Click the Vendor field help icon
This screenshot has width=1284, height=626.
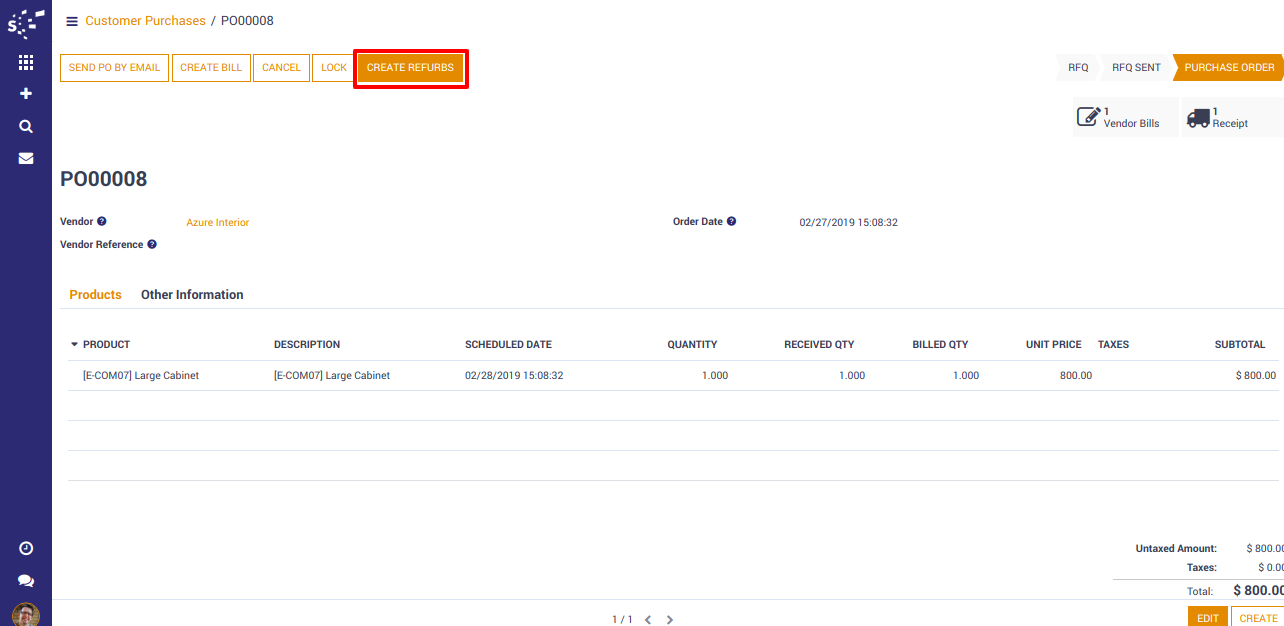[x=102, y=222]
